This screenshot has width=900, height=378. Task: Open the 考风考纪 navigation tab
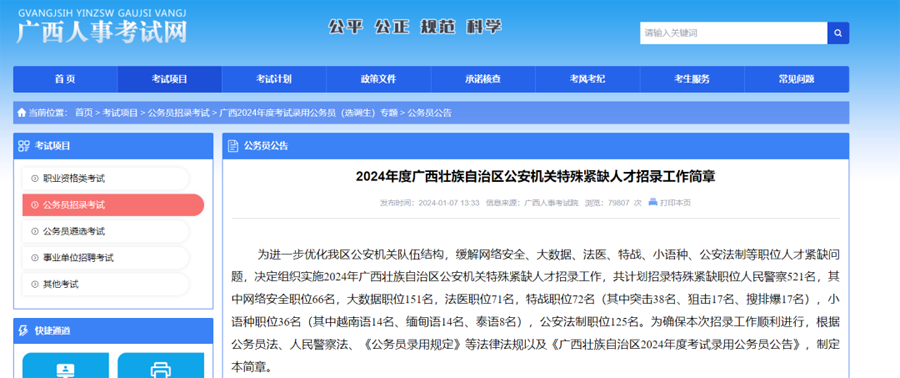[588, 80]
